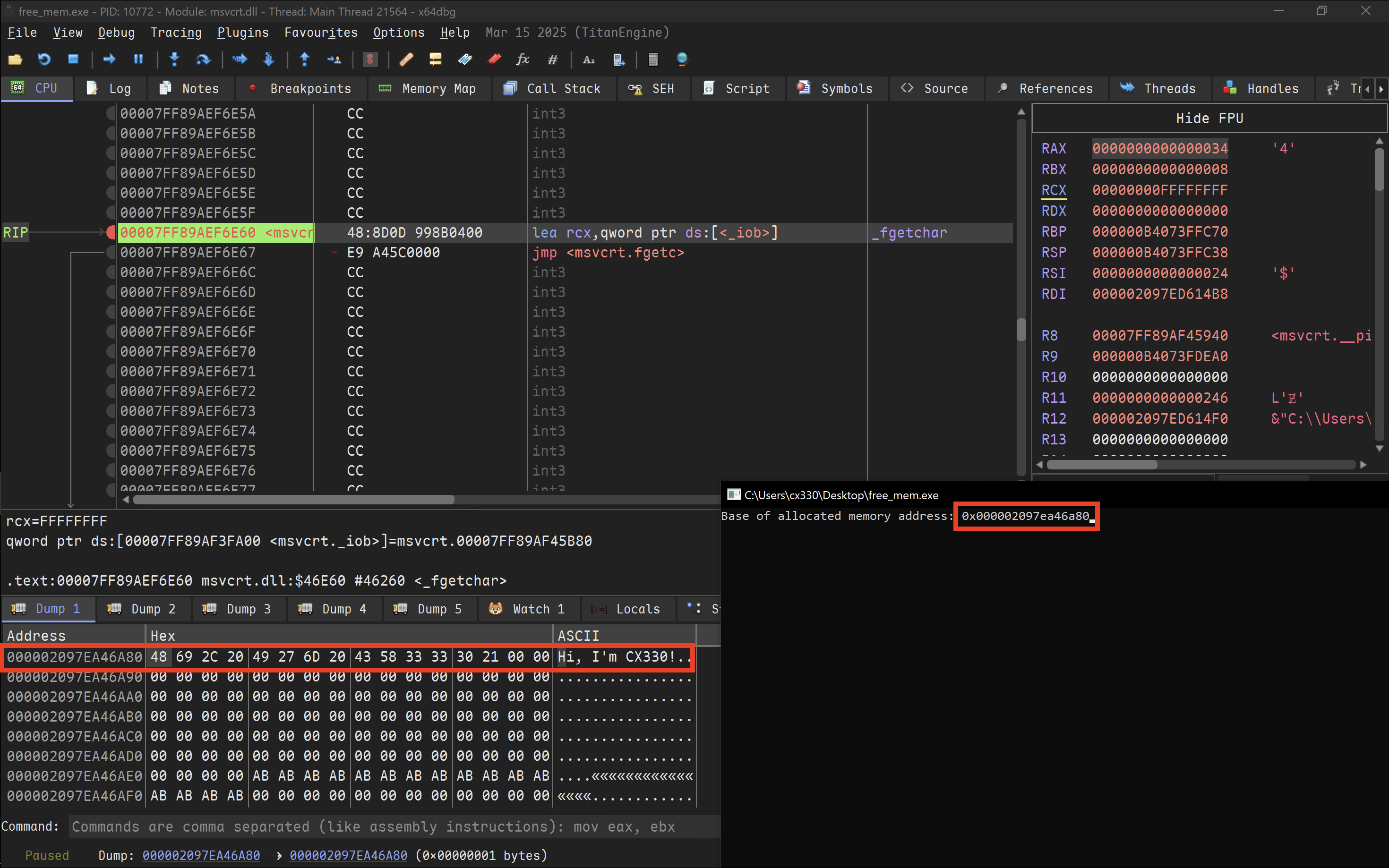The image size is (1389, 868).
Task: Open the Tracing menu
Action: [176, 32]
